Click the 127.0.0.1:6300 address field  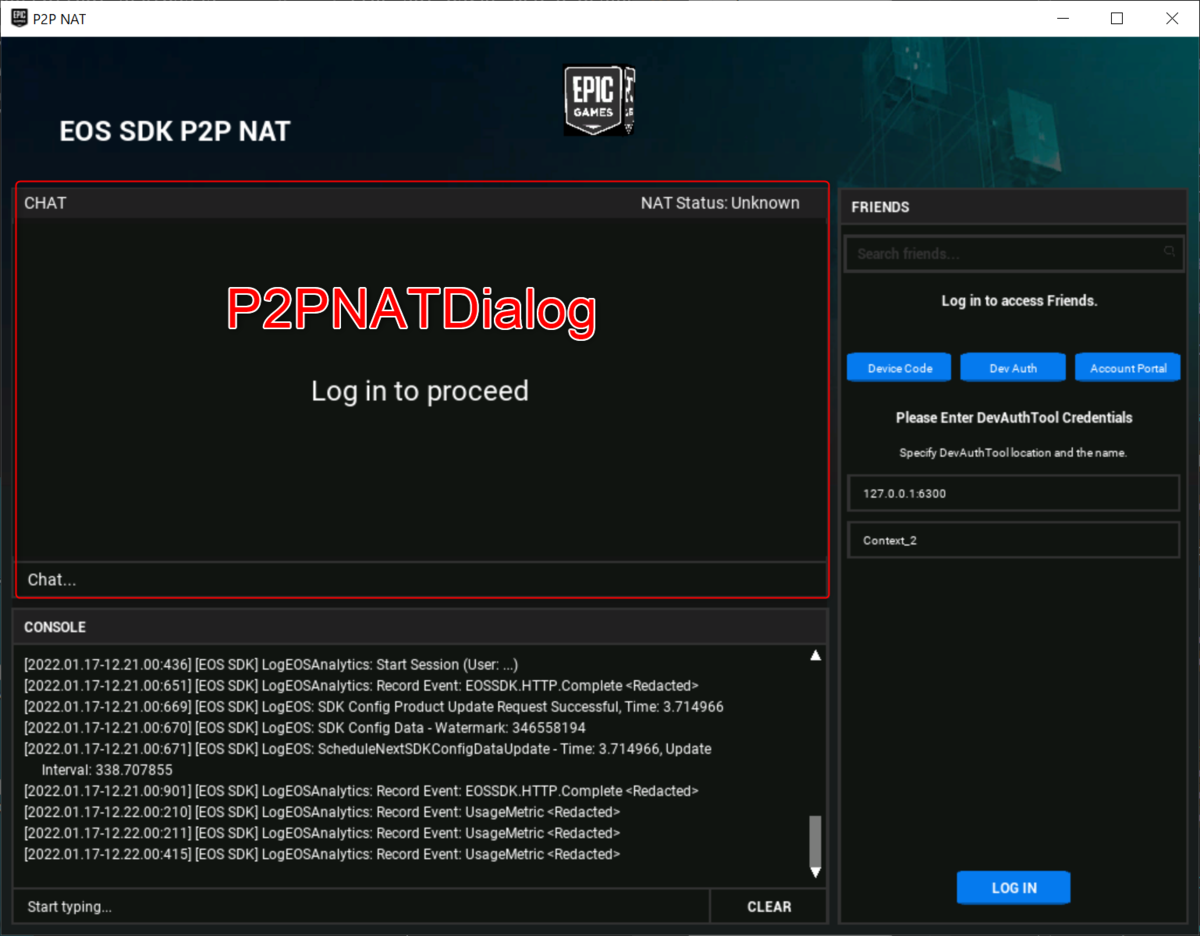pyautogui.click(x=1013, y=493)
